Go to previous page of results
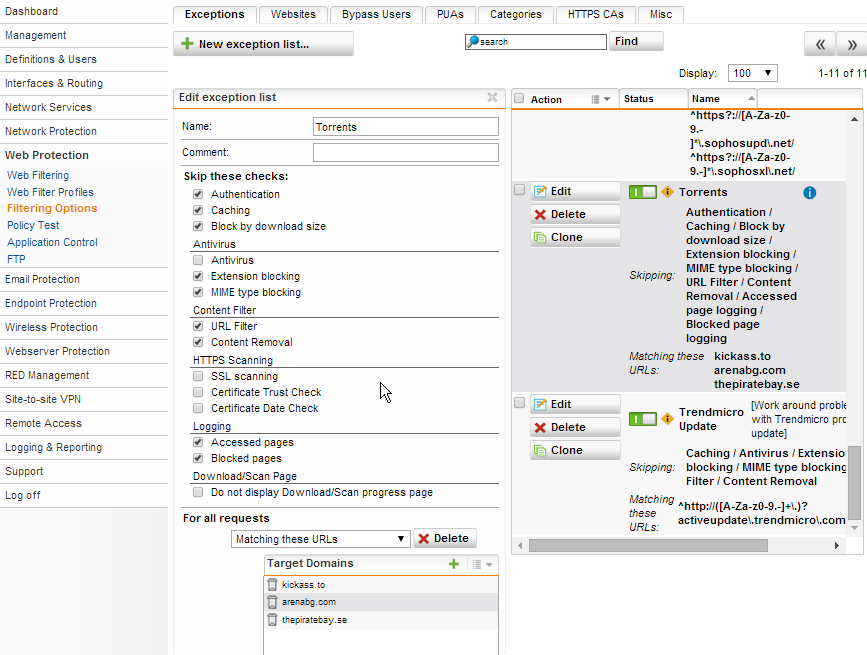 point(820,44)
